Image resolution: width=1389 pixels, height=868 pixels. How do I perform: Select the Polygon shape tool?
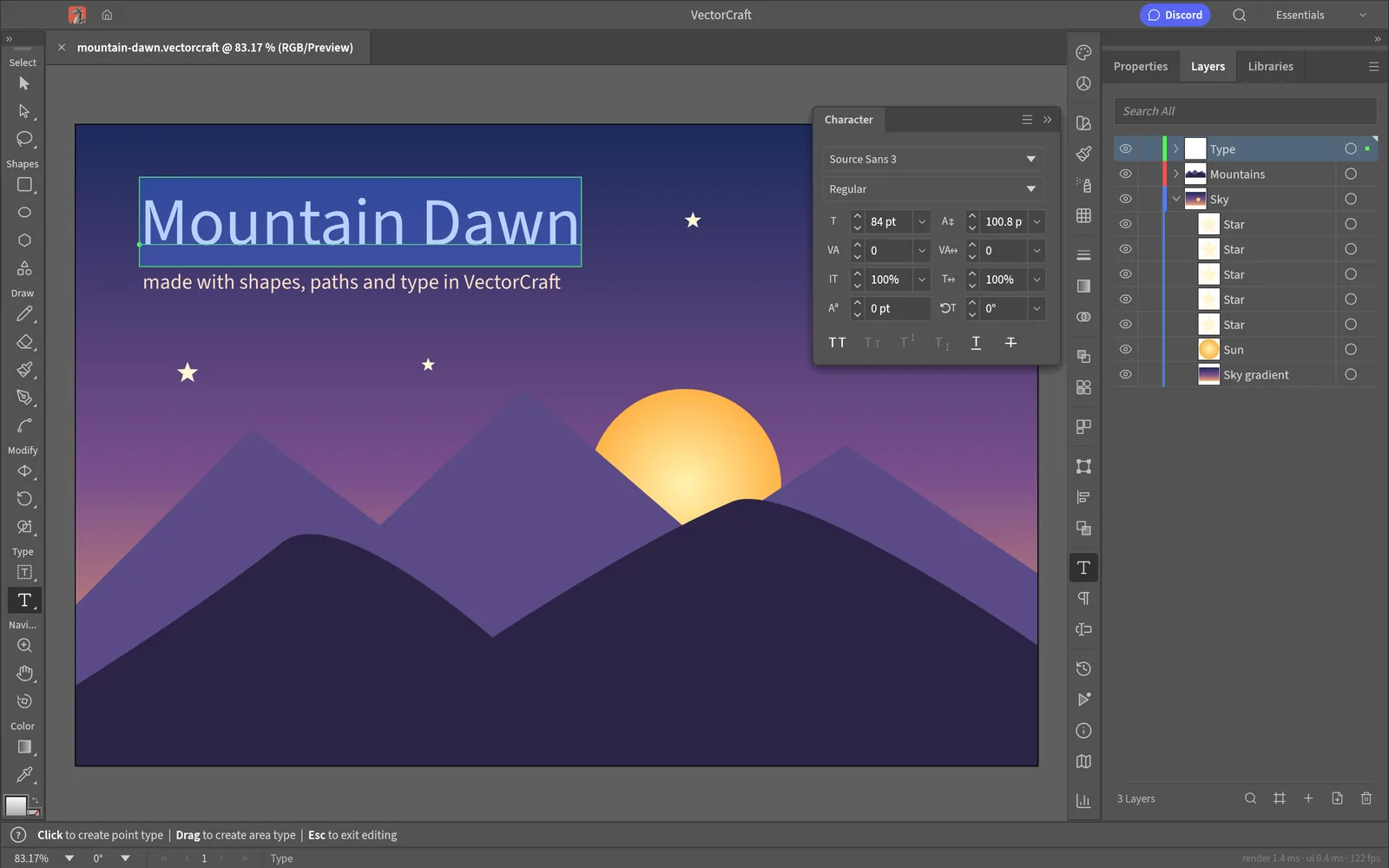point(24,240)
